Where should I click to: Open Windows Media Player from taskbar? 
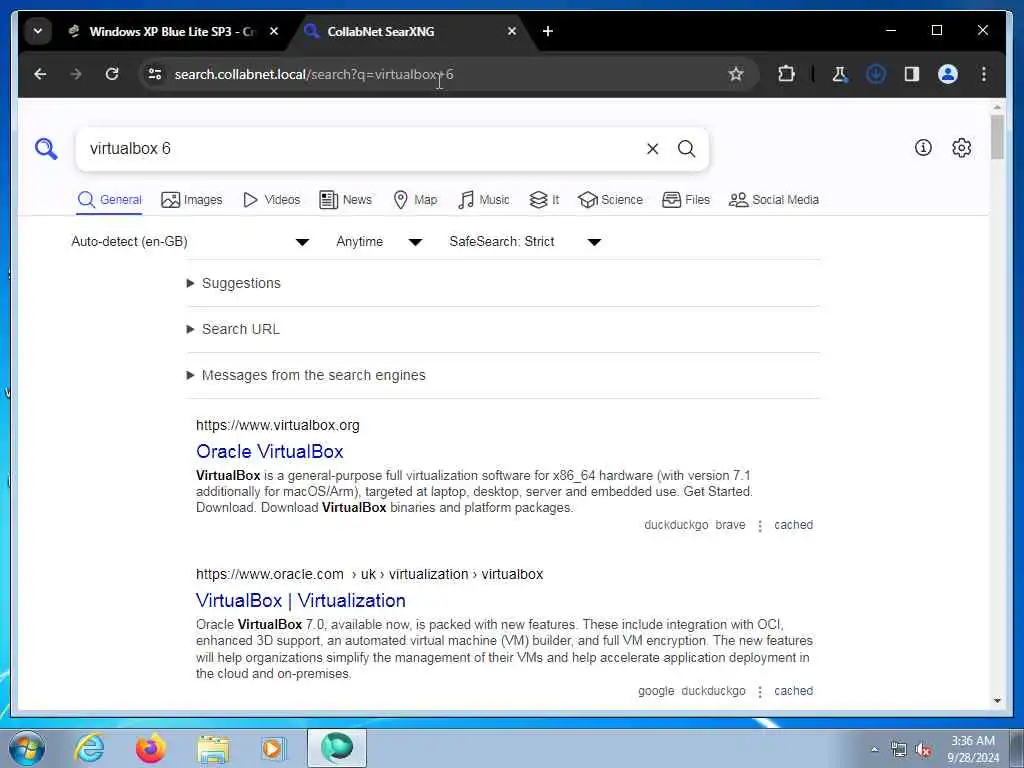[x=273, y=748]
